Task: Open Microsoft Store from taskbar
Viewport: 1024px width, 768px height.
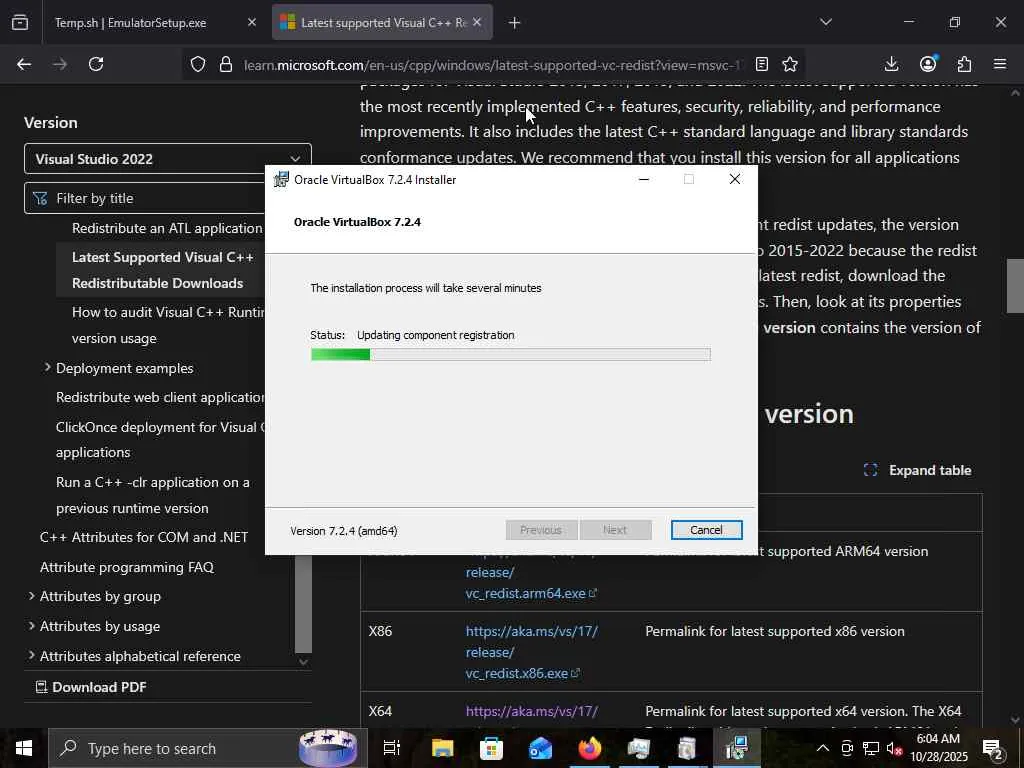Action: 491,748
